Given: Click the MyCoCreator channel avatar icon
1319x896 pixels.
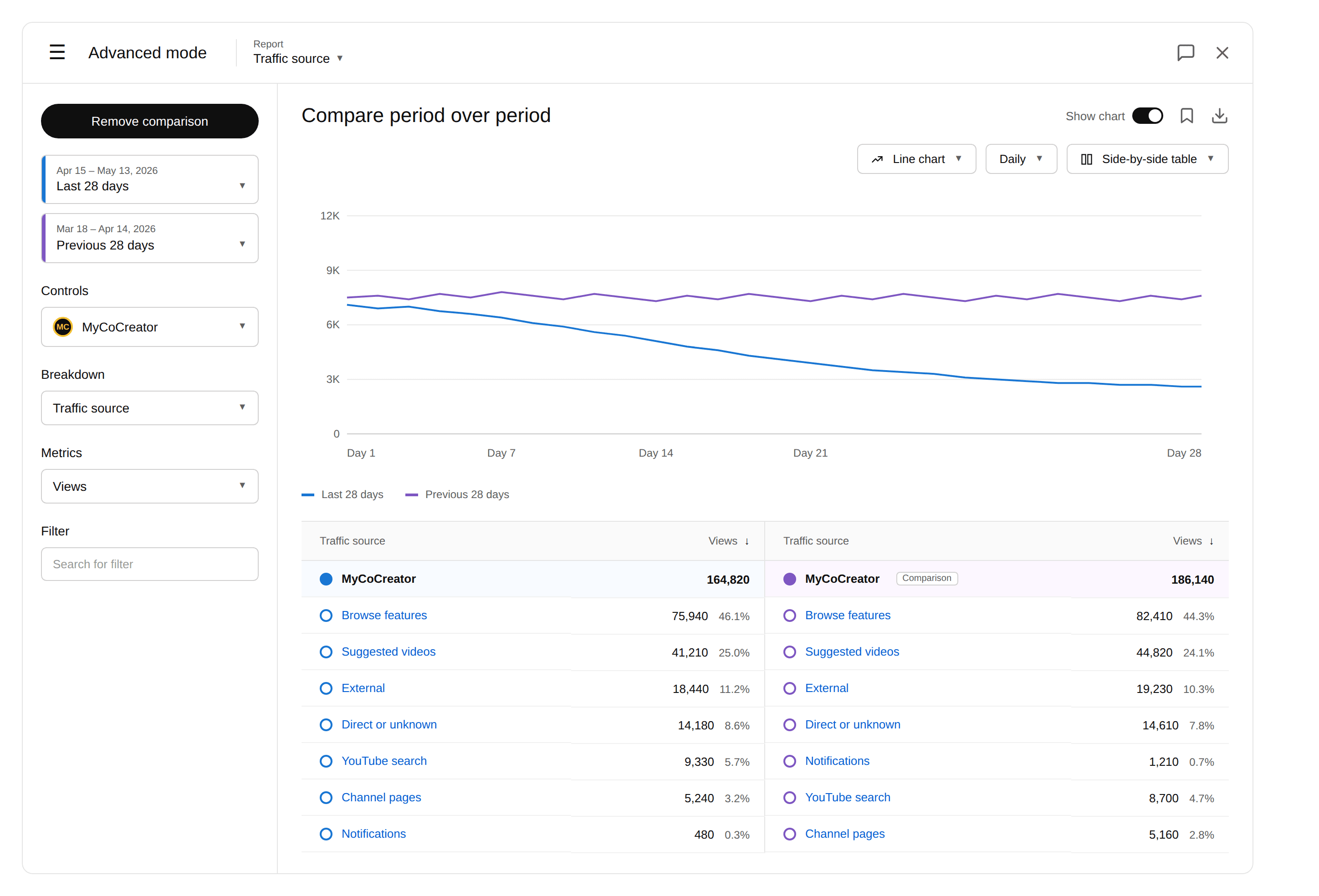Looking at the screenshot, I should coord(63,327).
